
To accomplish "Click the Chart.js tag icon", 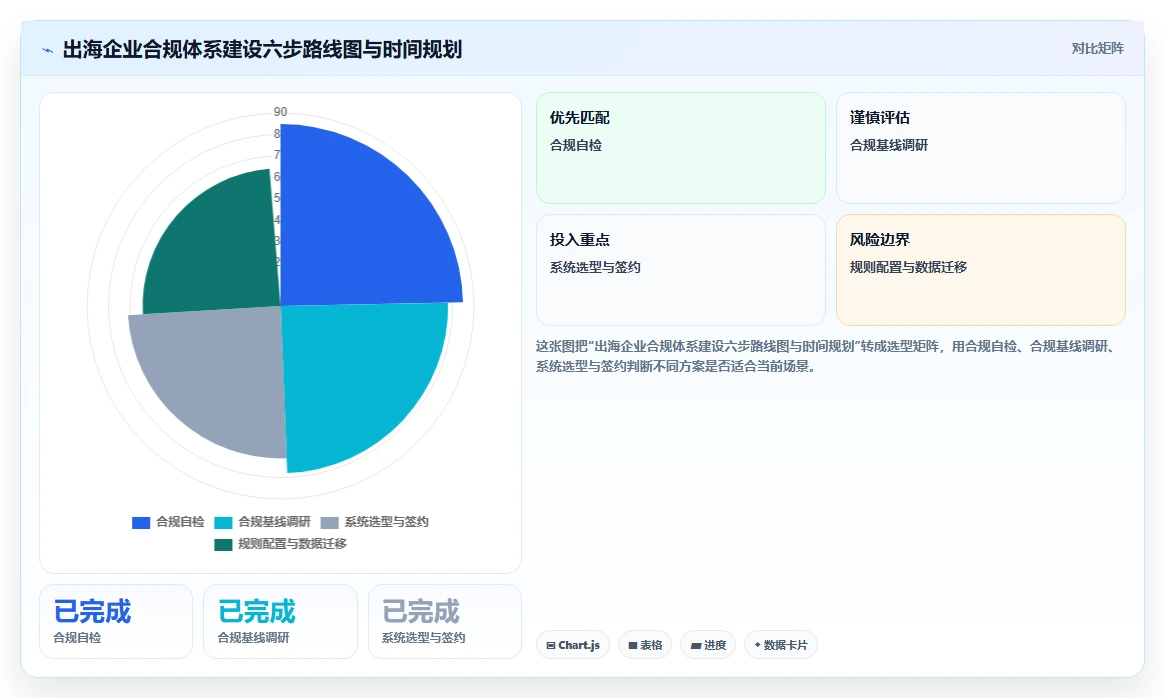I will point(551,645).
